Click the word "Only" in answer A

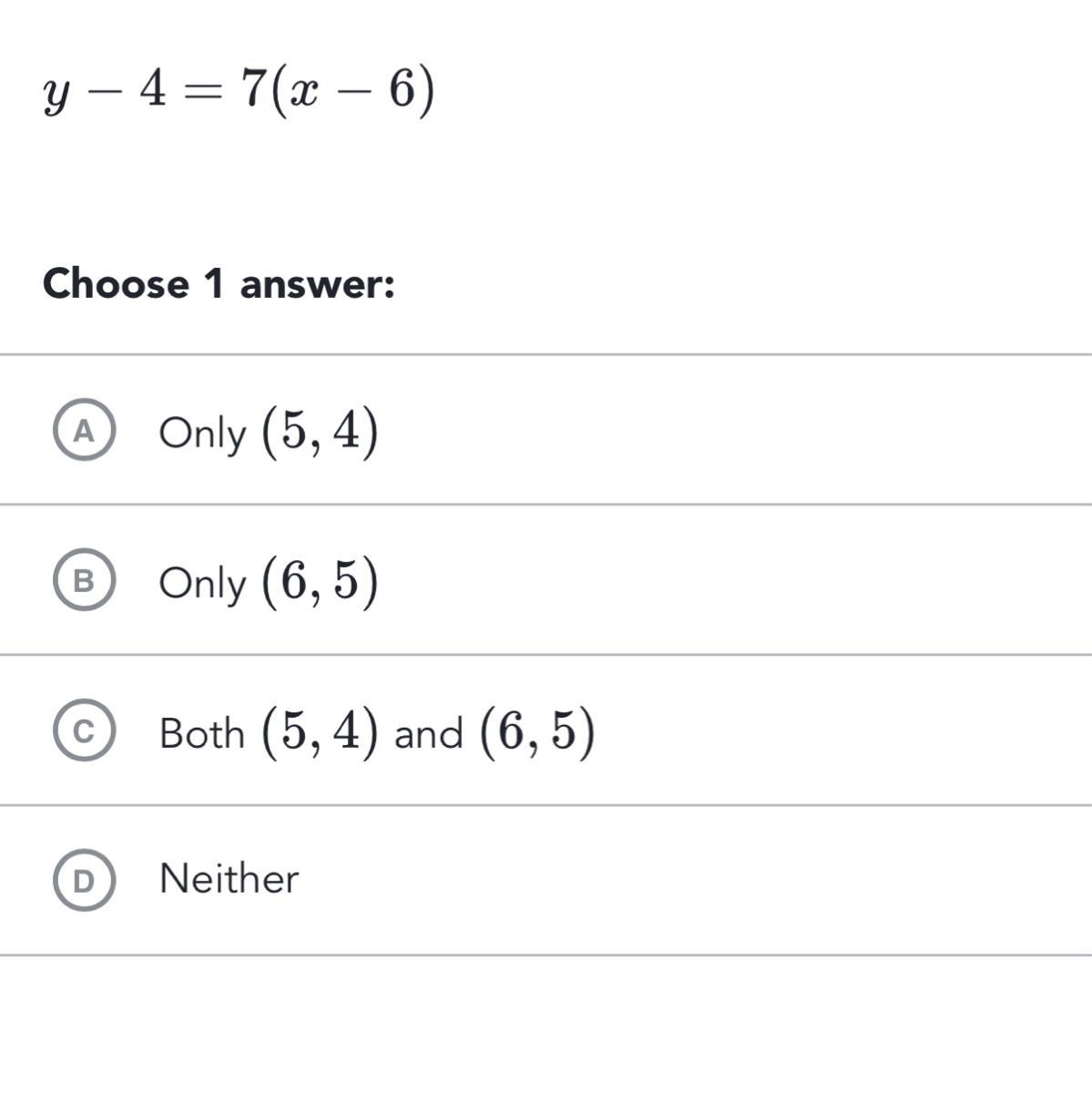(x=202, y=434)
